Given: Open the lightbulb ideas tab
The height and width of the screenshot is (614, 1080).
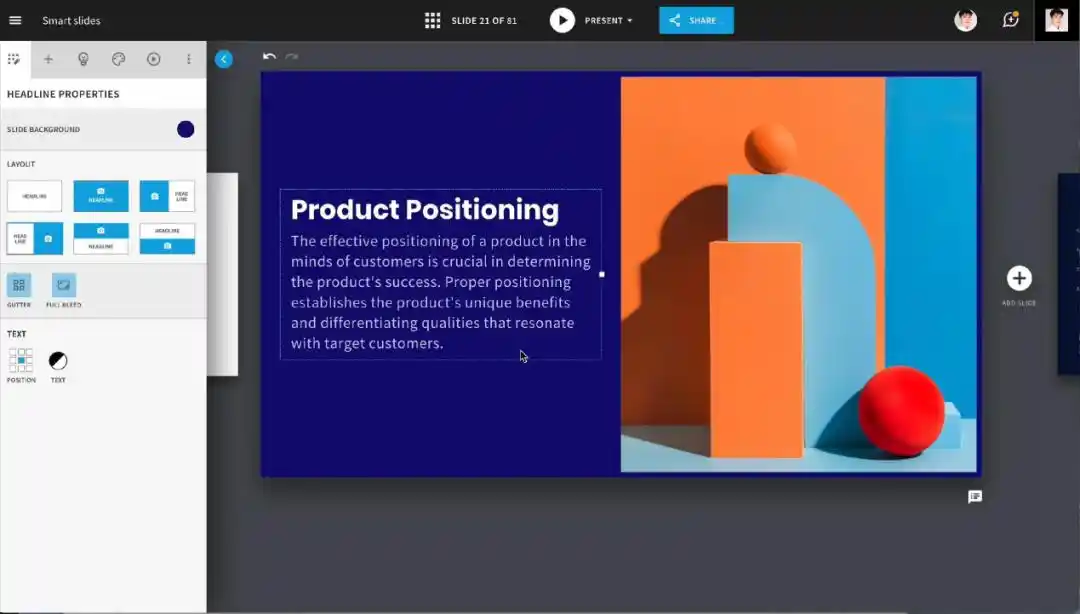Looking at the screenshot, I should click(x=83, y=59).
